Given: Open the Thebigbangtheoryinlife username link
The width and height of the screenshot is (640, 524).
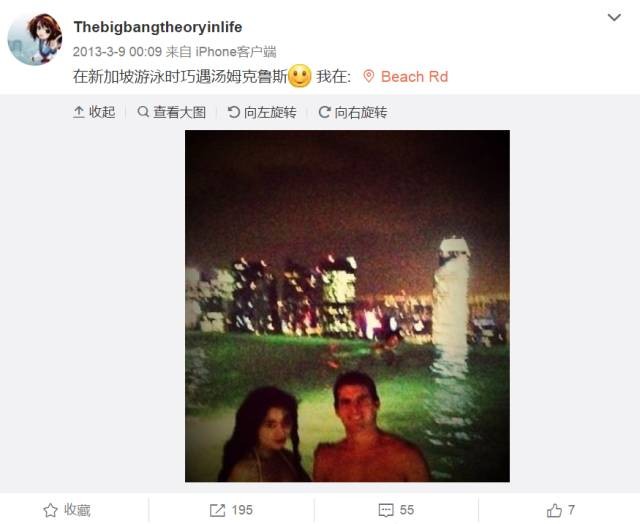Looking at the screenshot, I should pyautogui.click(x=158, y=27).
